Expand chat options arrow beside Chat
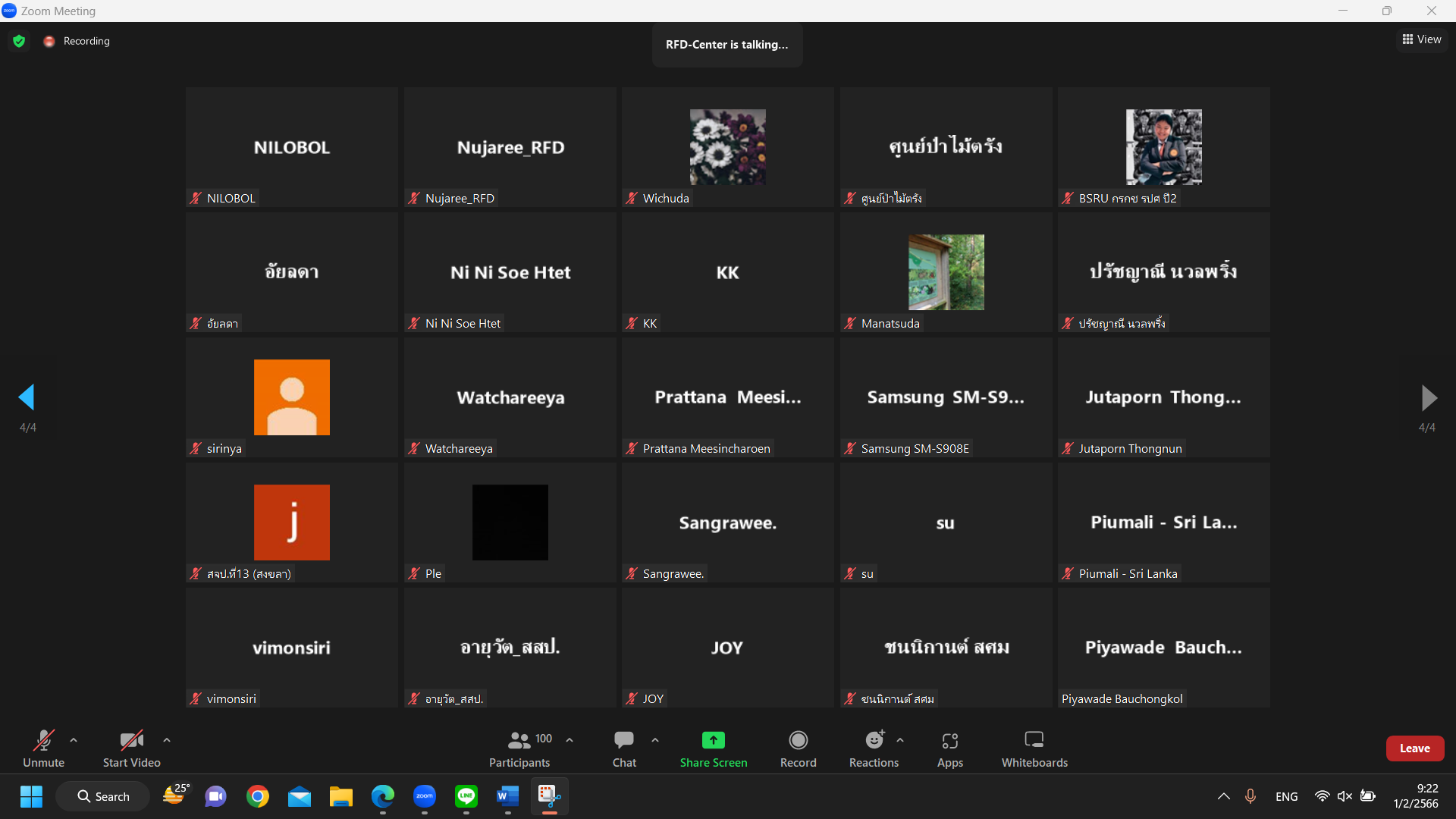Viewport: 1456px width, 819px height. [655, 739]
